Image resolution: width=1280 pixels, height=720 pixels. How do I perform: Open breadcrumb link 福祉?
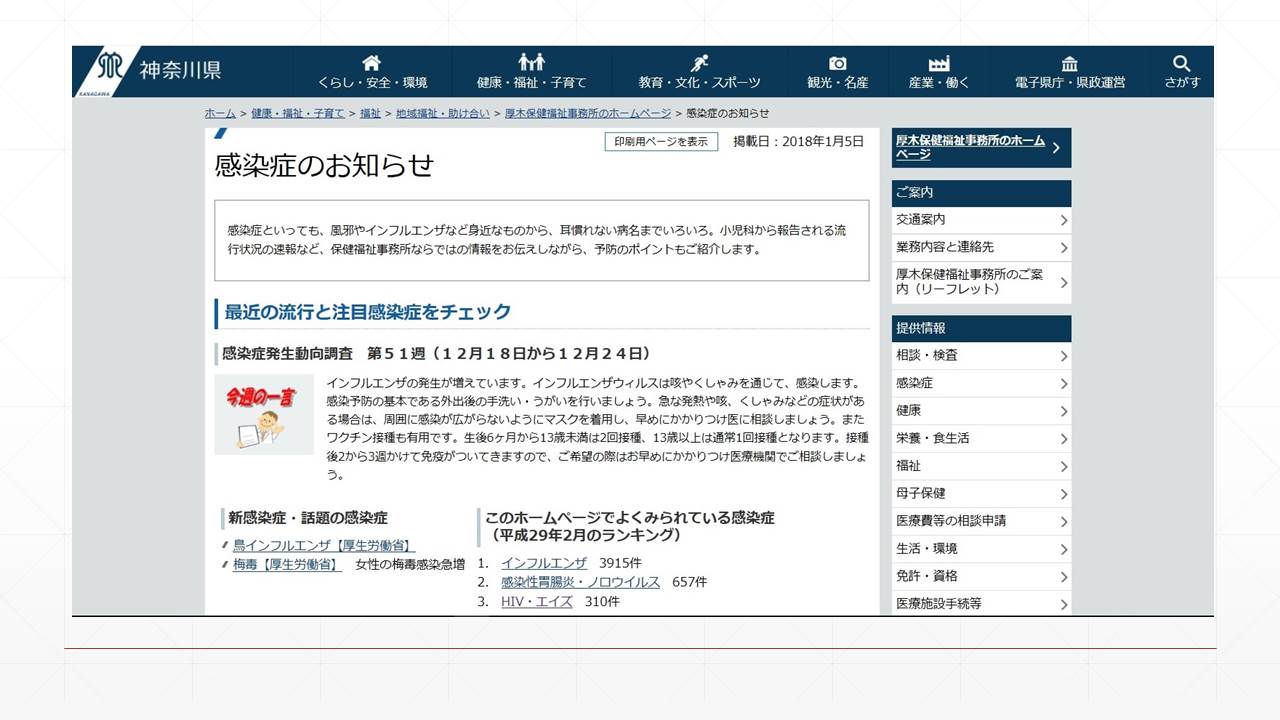pyautogui.click(x=370, y=114)
